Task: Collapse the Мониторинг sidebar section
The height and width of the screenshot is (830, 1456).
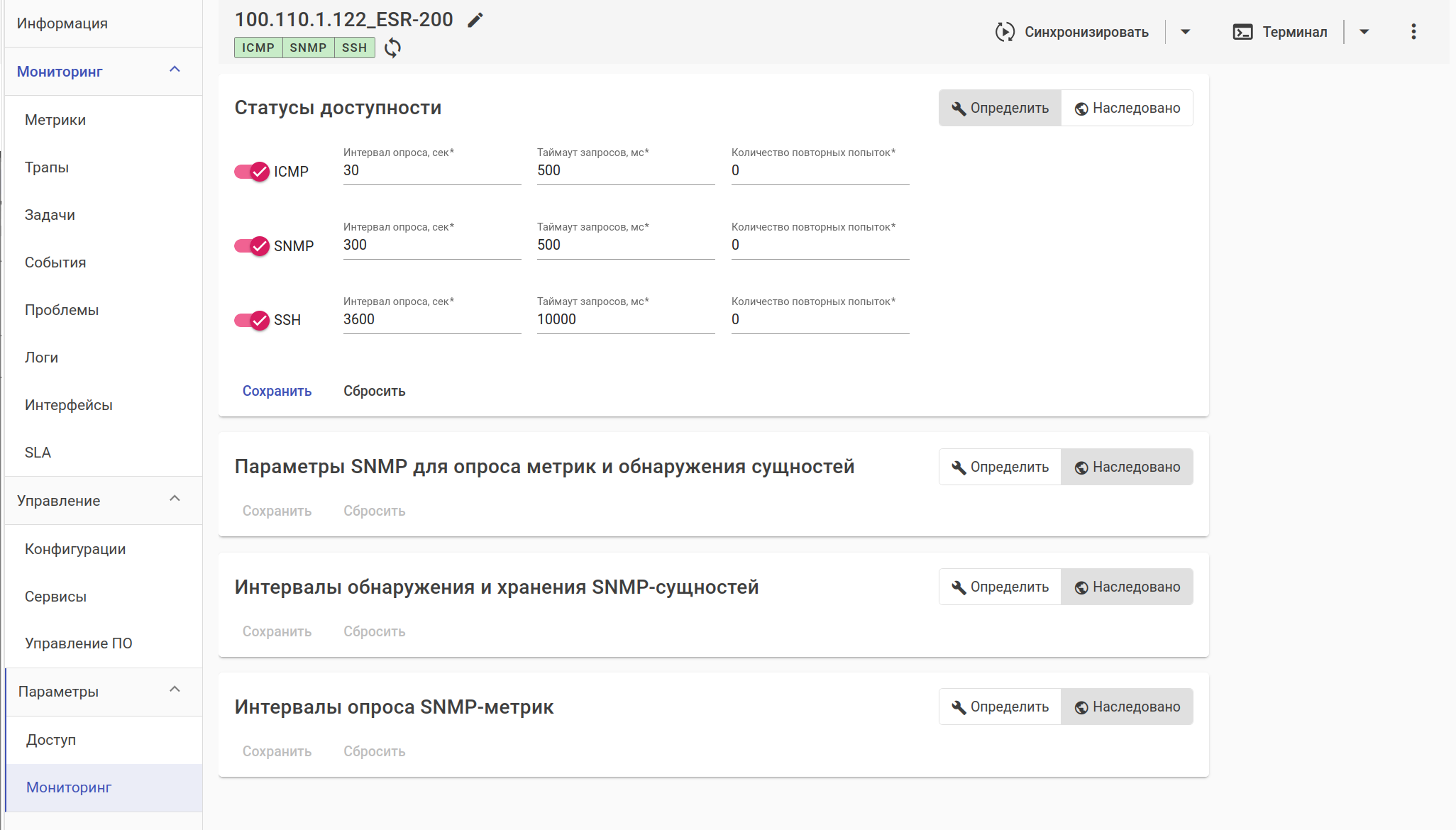Action: click(175, 70)
